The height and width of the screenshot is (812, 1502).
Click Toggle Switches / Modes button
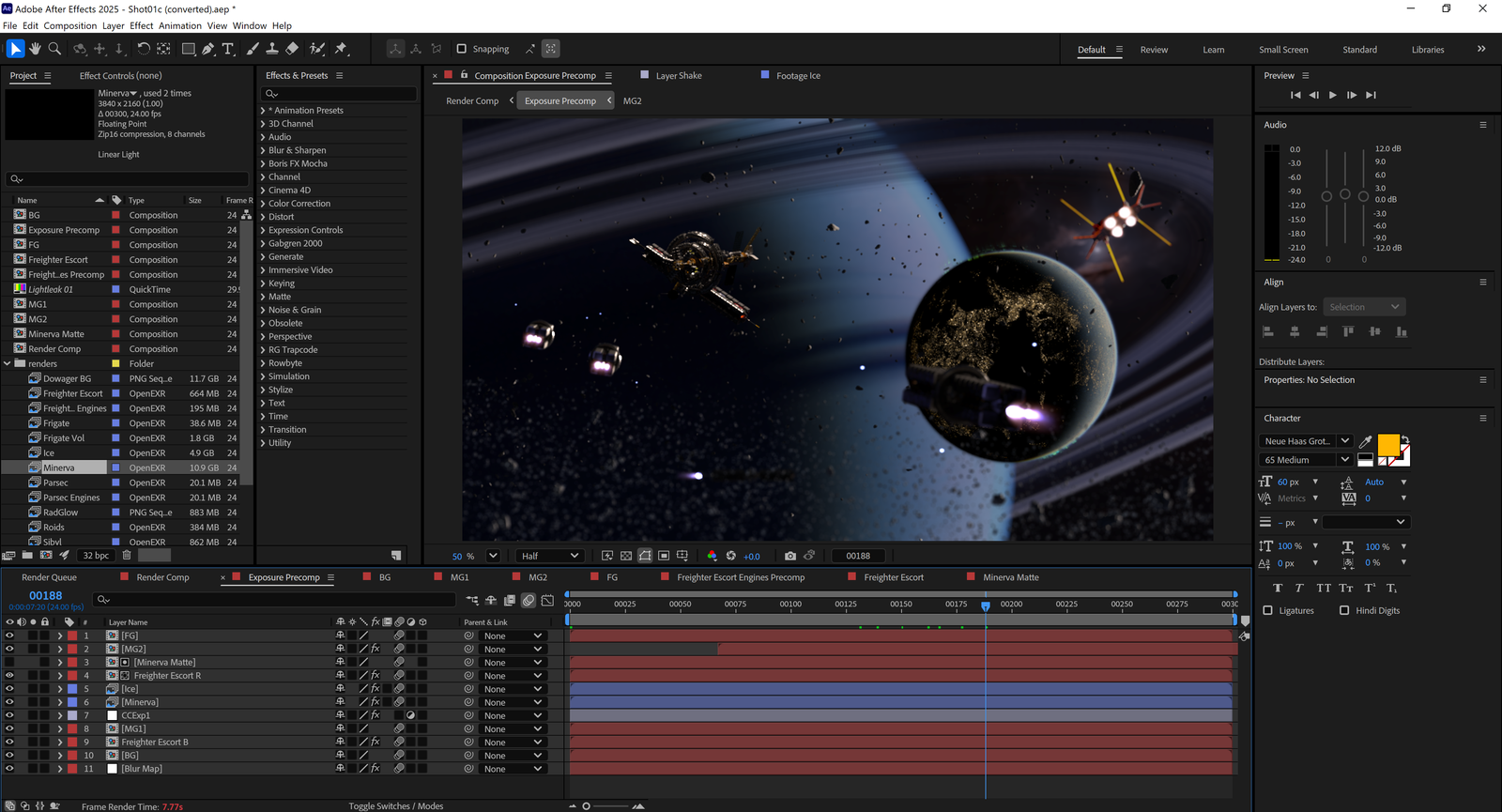(x=395, y=805)
